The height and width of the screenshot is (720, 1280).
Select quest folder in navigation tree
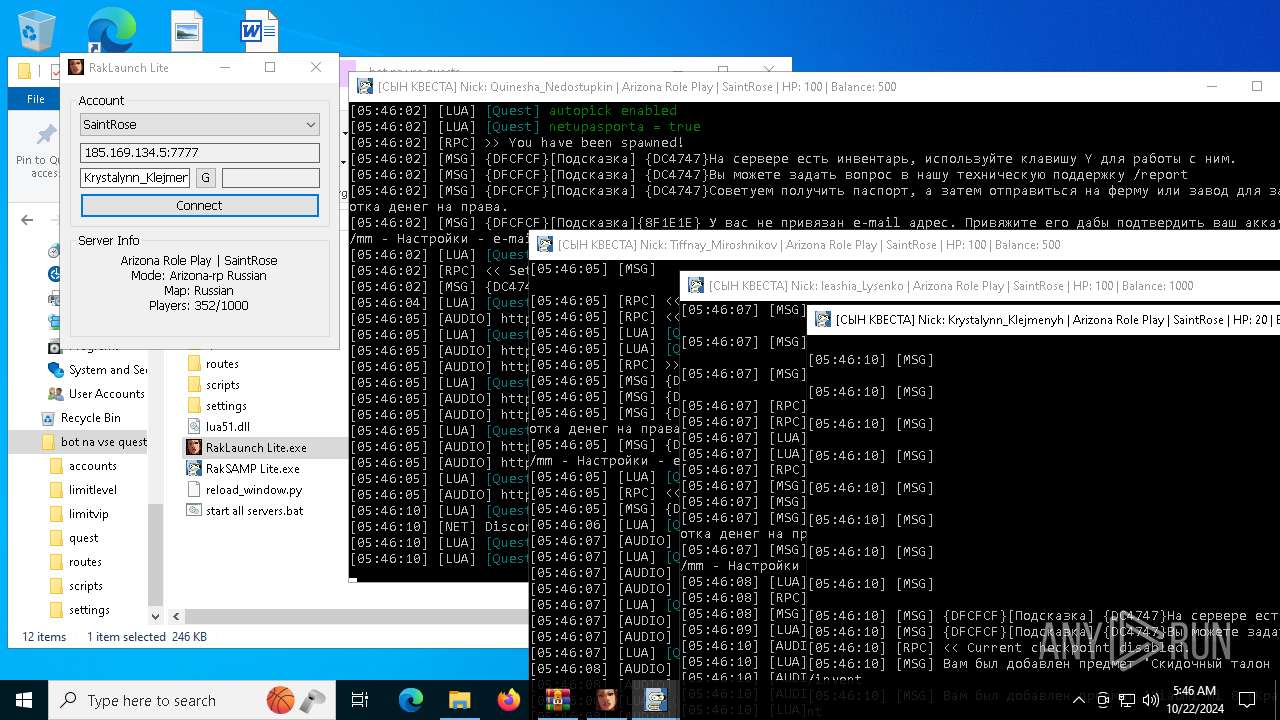(x=83, y=538)
